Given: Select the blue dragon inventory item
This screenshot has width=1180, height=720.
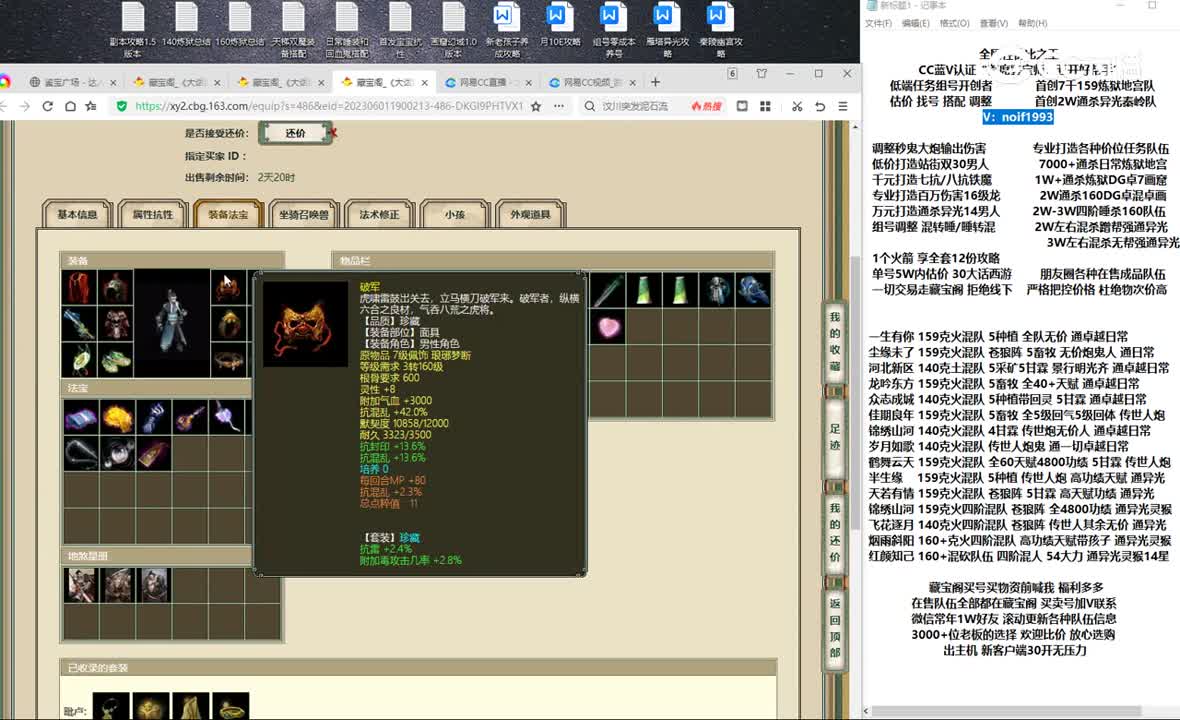Looking at the screenshot, I should pyautogui.click(x=753, y=290).
